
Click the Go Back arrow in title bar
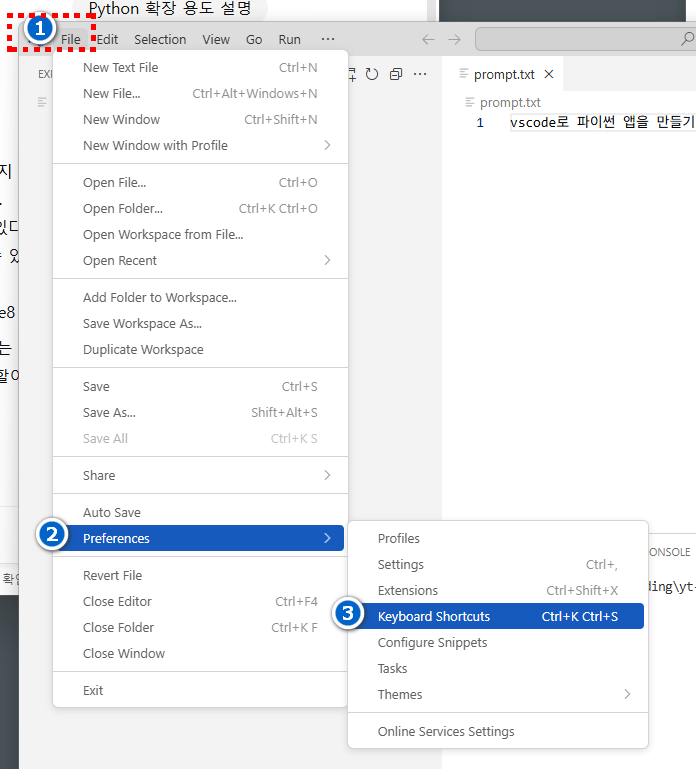[x=428, y=39]
